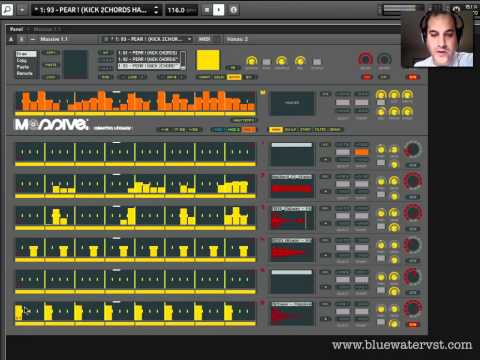Click the preset up/down arrows in the top bar
The width and height of the screenshot is (480, 360).
[156, 10]
